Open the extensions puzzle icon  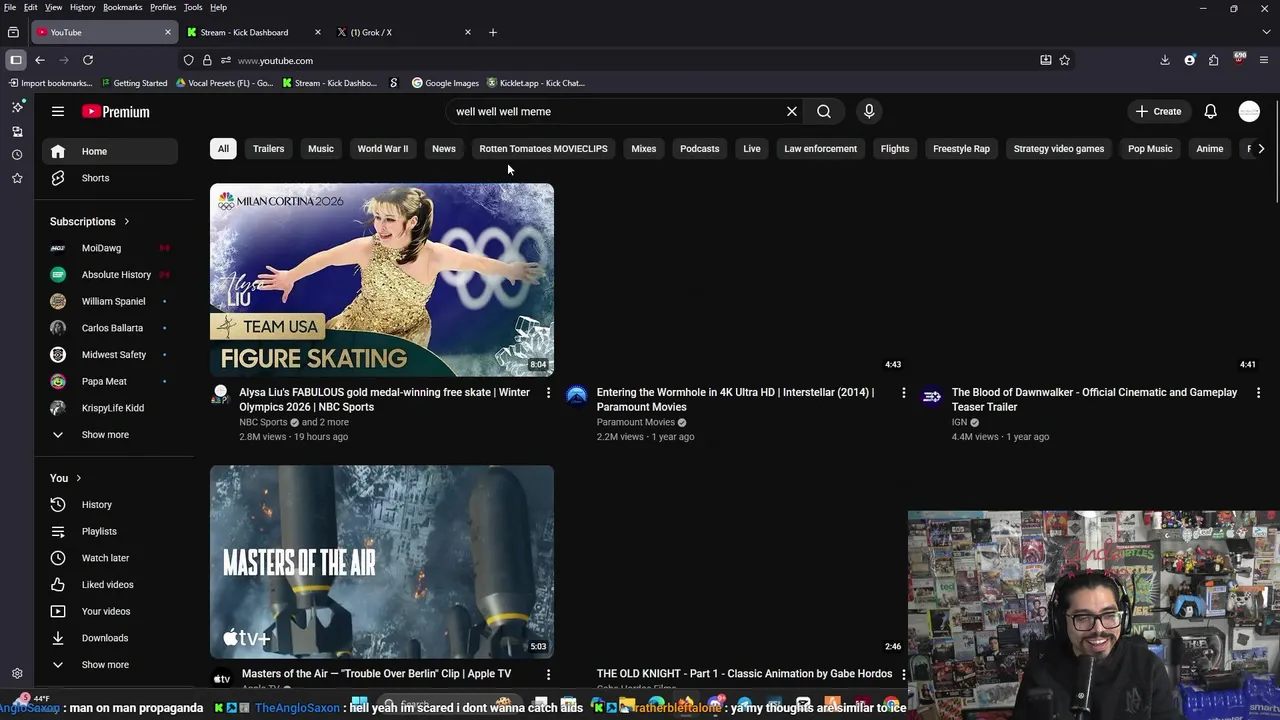point(1214,60)
